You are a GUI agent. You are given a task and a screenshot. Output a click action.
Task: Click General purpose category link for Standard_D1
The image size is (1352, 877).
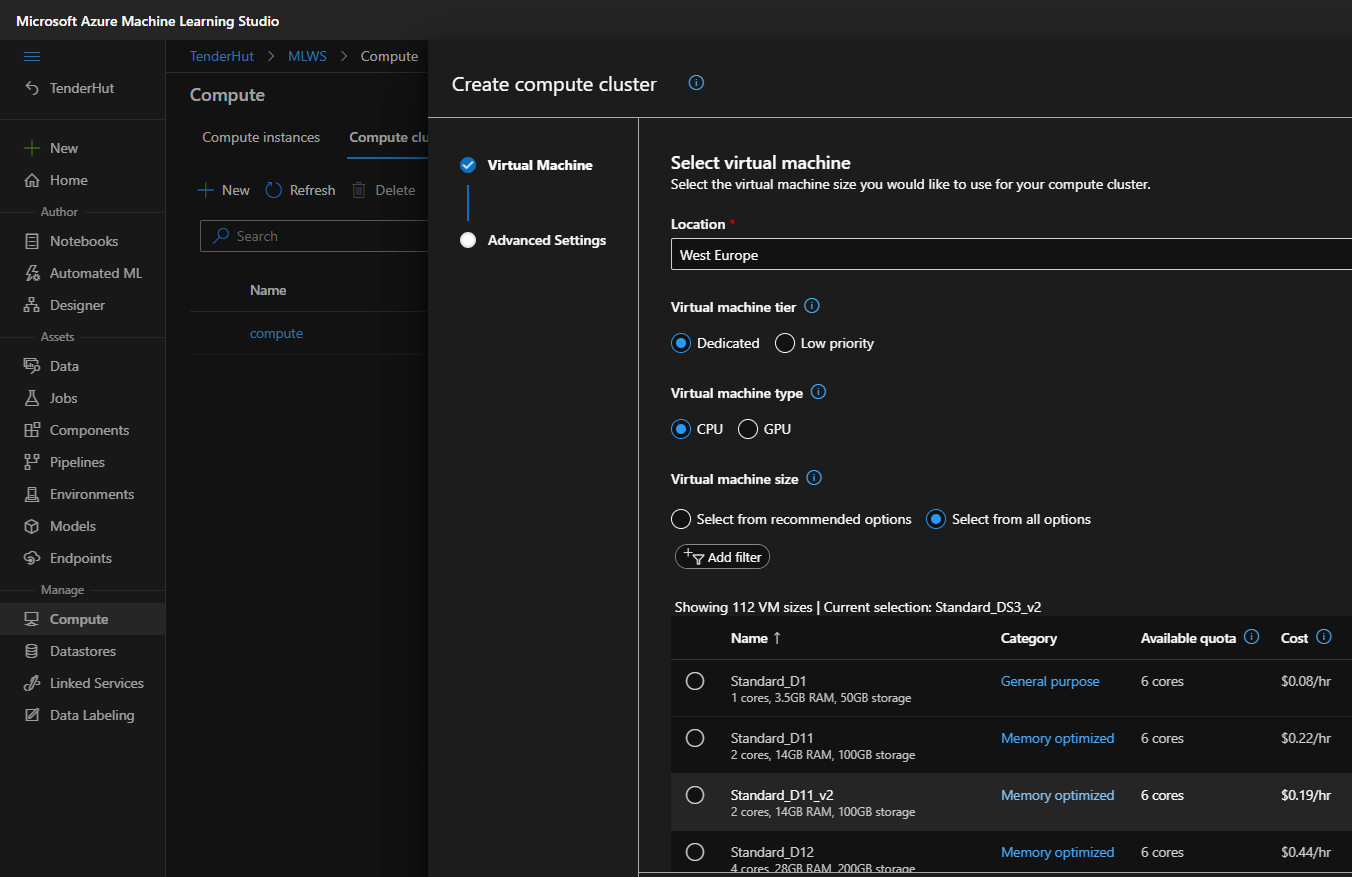pos(1050,681)
